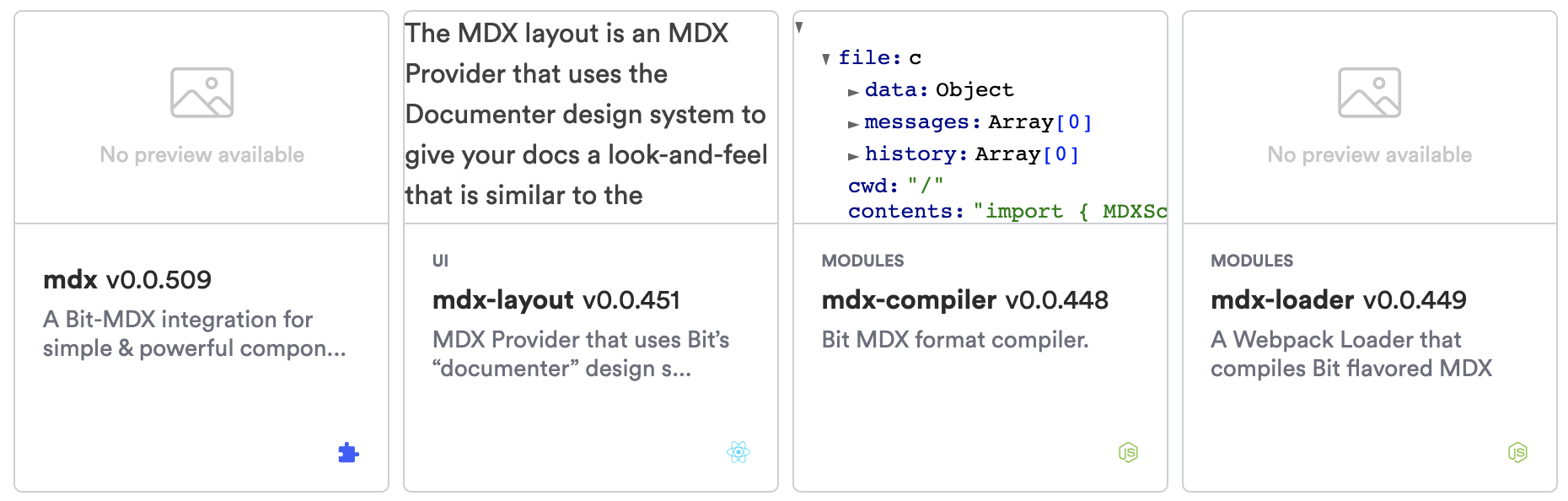Screen dimensions: 1568x501
Task: Click the UI label on the mdx-layout card
Action: click(x=440, y=261)
